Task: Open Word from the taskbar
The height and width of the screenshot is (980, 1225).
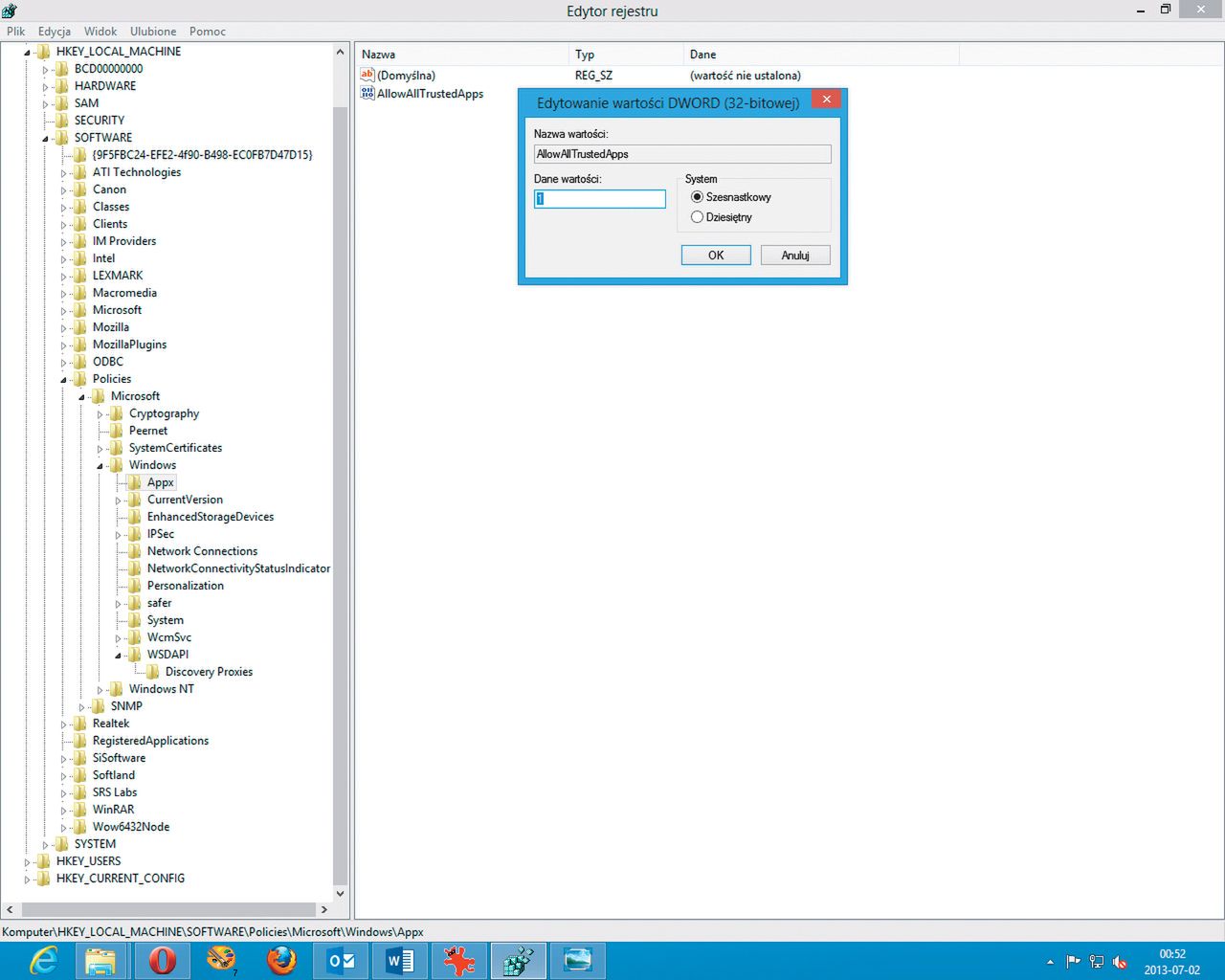Action: (x=400, y=960)
